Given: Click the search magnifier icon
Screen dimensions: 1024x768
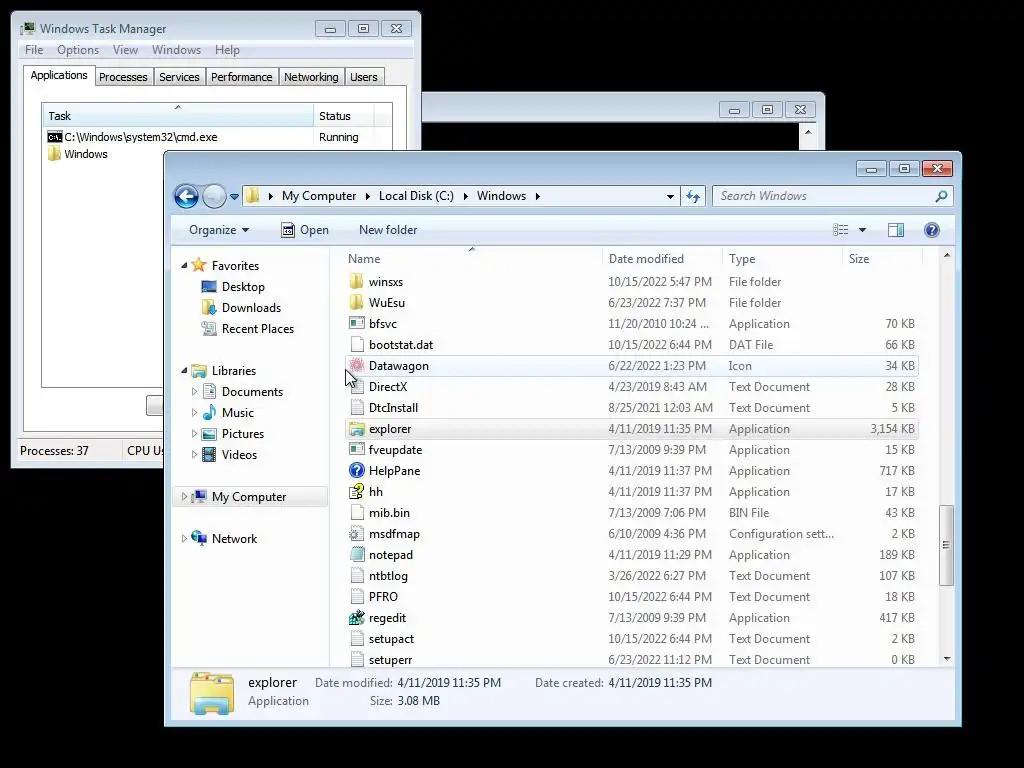Looking at the screenshot, I should click(x=941, y=196).
